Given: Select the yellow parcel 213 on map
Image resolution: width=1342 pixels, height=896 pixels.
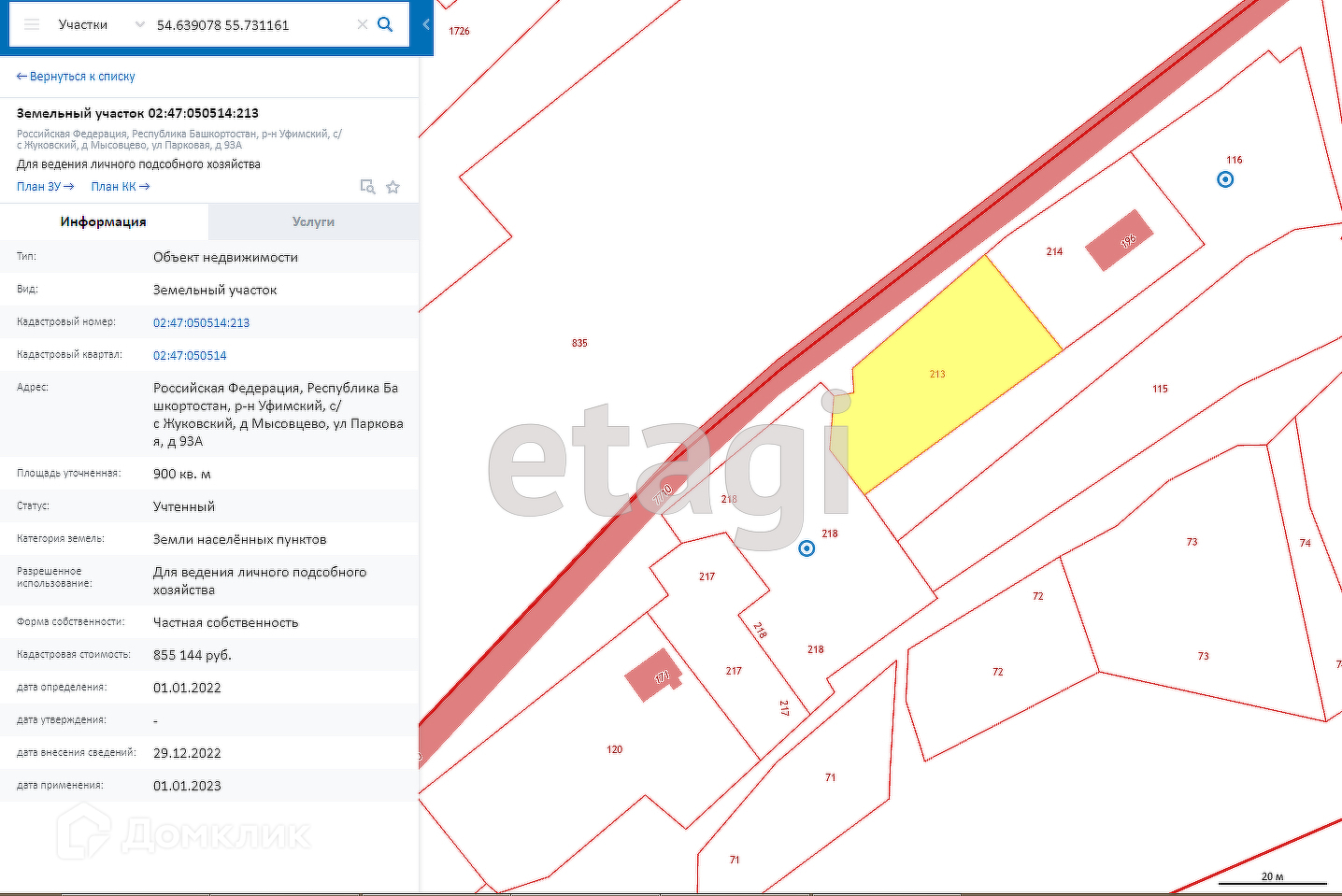Looking at the screenshot, I should 944,383.
